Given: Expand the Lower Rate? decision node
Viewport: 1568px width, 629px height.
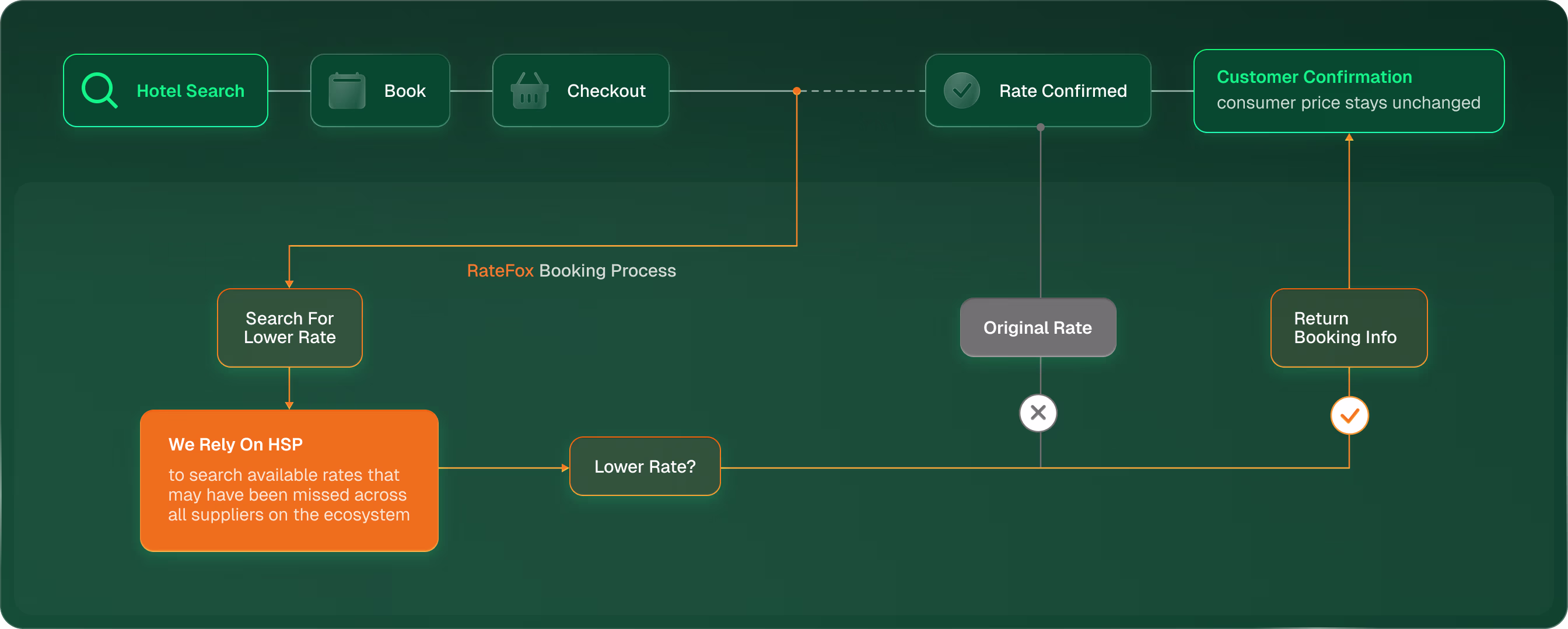Looking at the screenshot, I should click(644, 466).
